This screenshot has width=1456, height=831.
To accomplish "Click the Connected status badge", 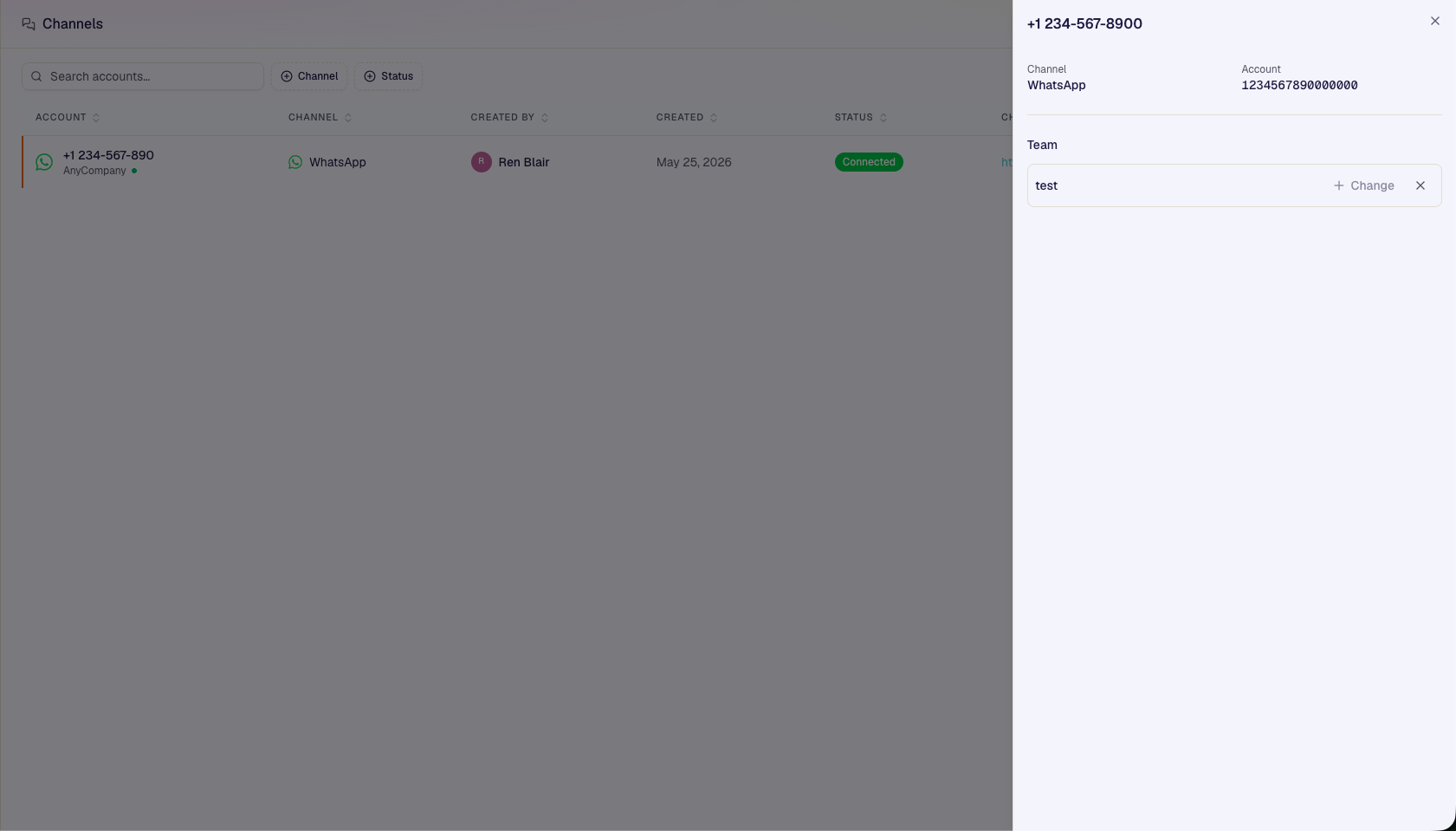I will click(869, 162).
